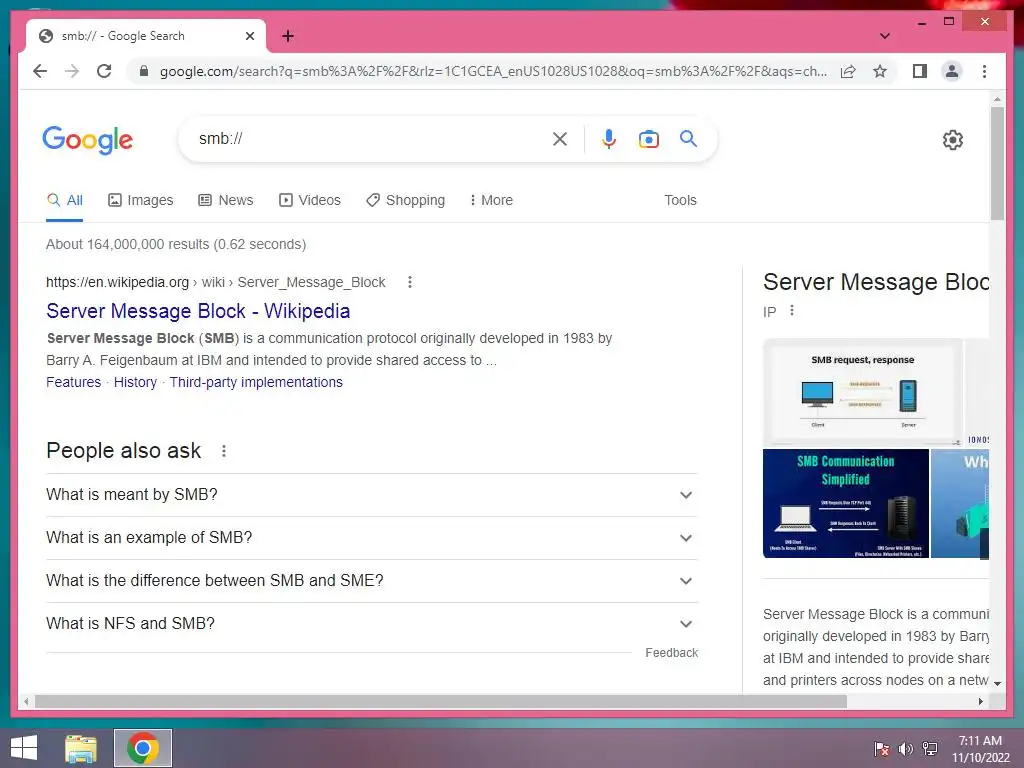1024x768 pixels.
Task: Open SMB request, response image
Action: click(x=862, y=392)
